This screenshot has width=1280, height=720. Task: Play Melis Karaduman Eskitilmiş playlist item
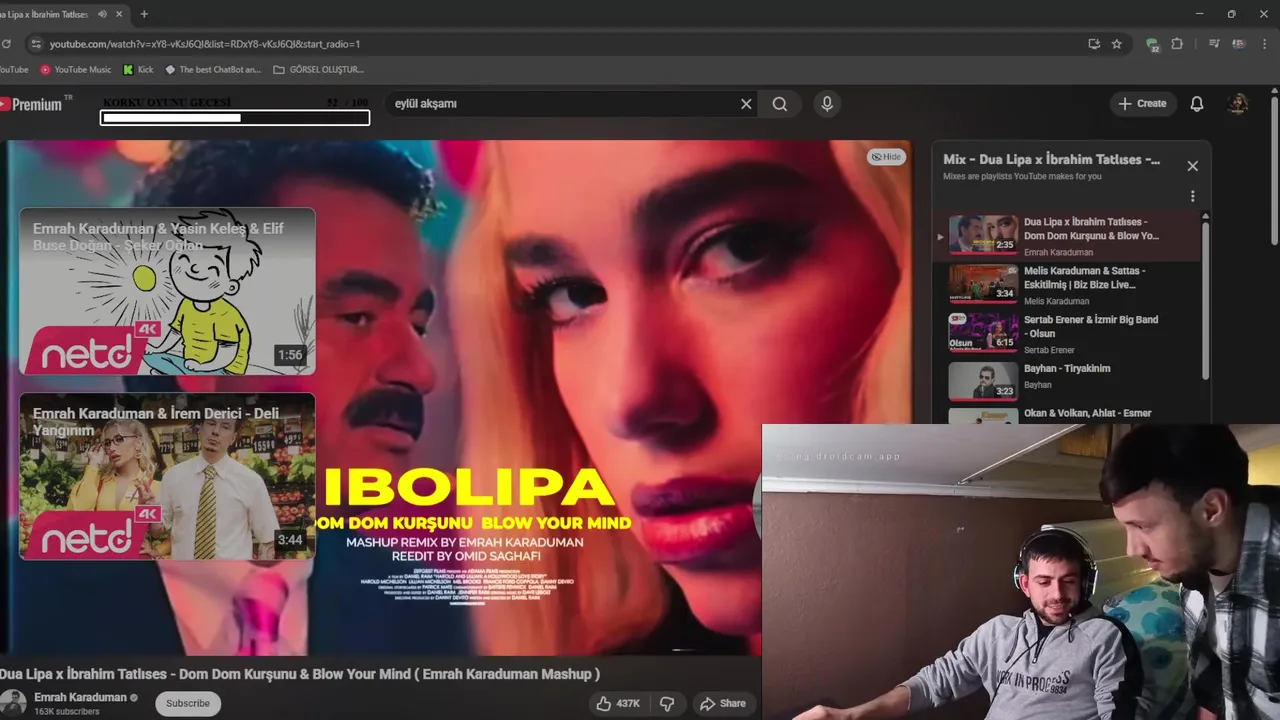[x=1066, y=285]
